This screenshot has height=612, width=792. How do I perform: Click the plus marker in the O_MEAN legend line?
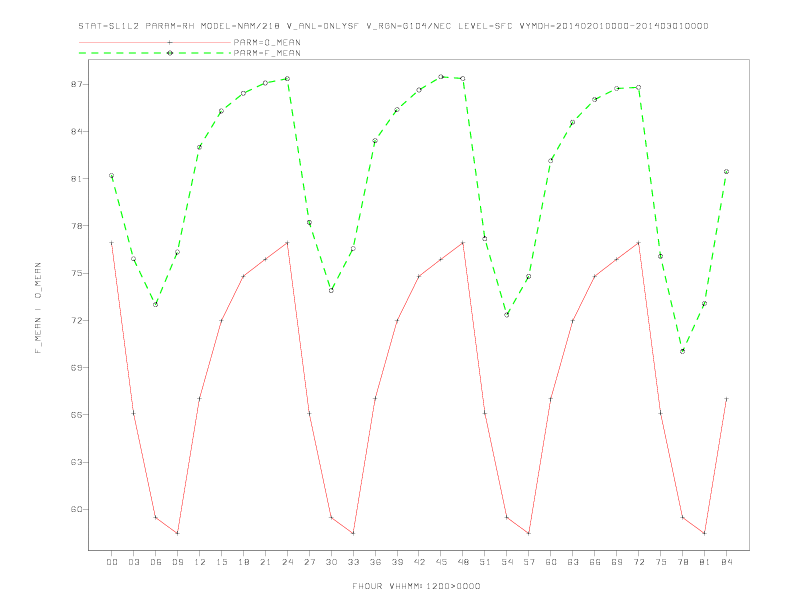pyautogui.click(x=170, y=42)
